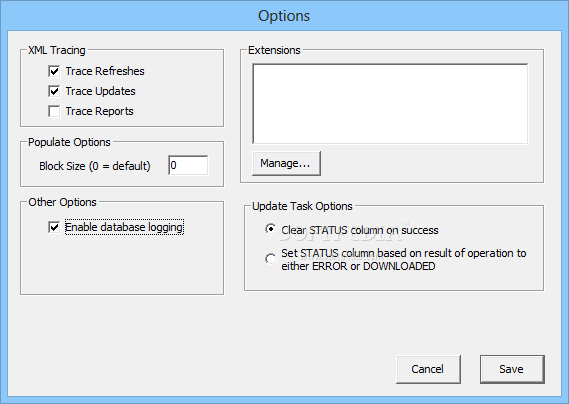Image resolution: width=569 pixels, height=404 pixels.
Task: Select Clear STATUS column on success
Action: [270, 229]
